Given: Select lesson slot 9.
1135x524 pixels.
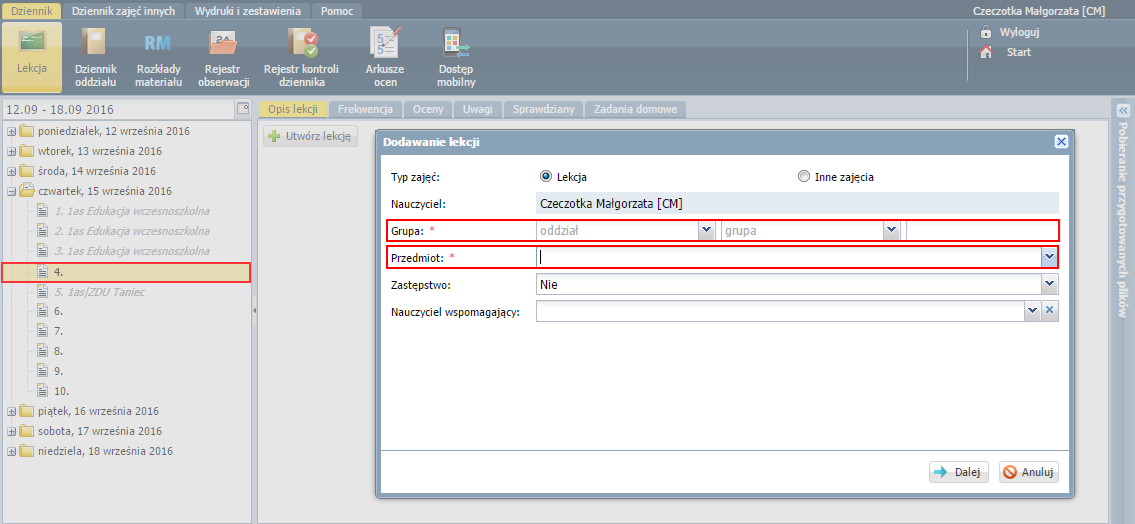Looking at the screenshot, I should 59,371.
